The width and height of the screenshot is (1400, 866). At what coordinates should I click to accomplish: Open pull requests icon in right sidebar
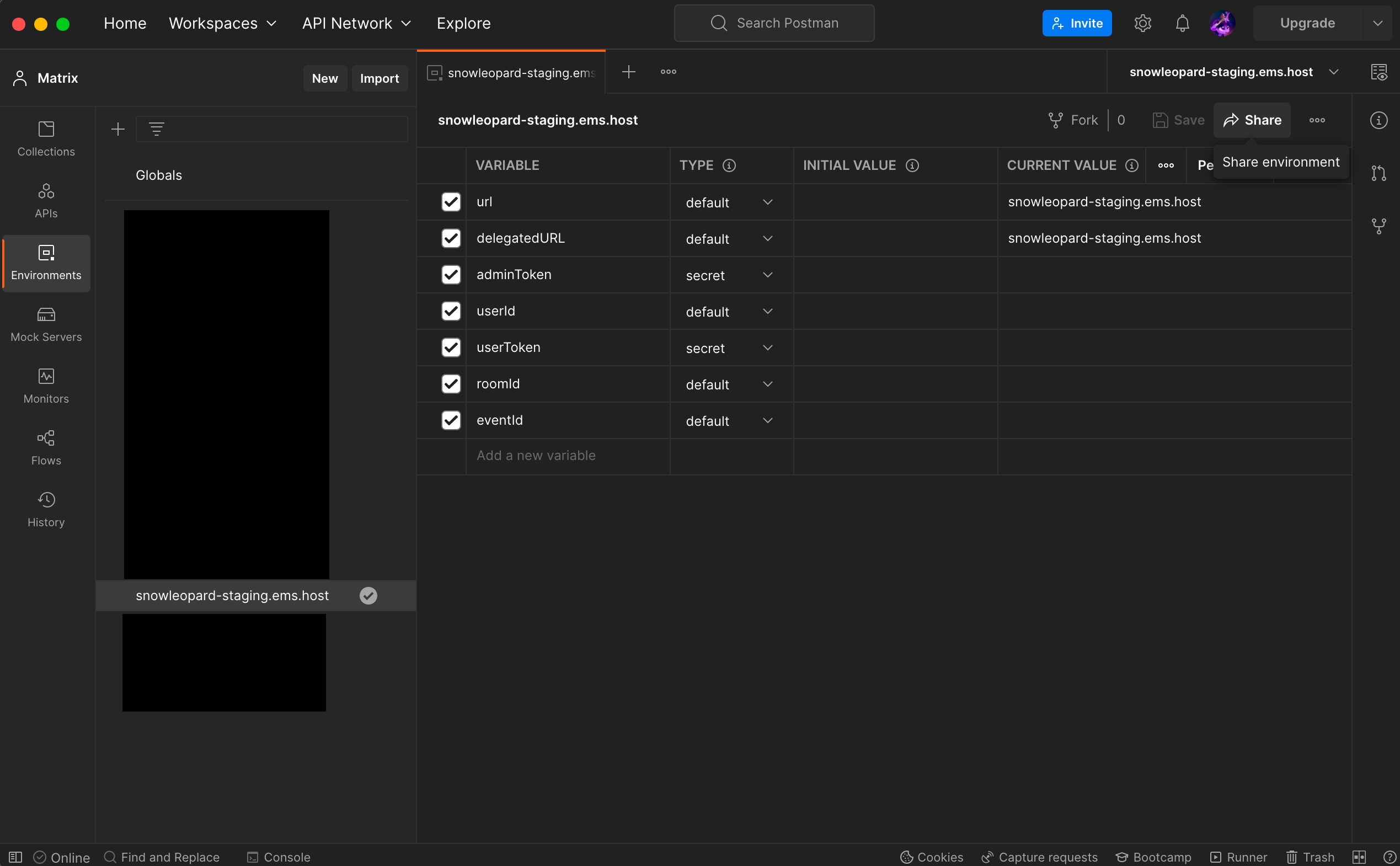point(1379,173)
